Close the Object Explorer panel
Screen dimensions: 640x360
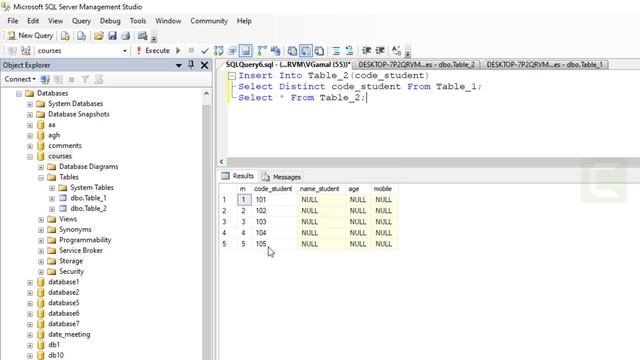204,65
